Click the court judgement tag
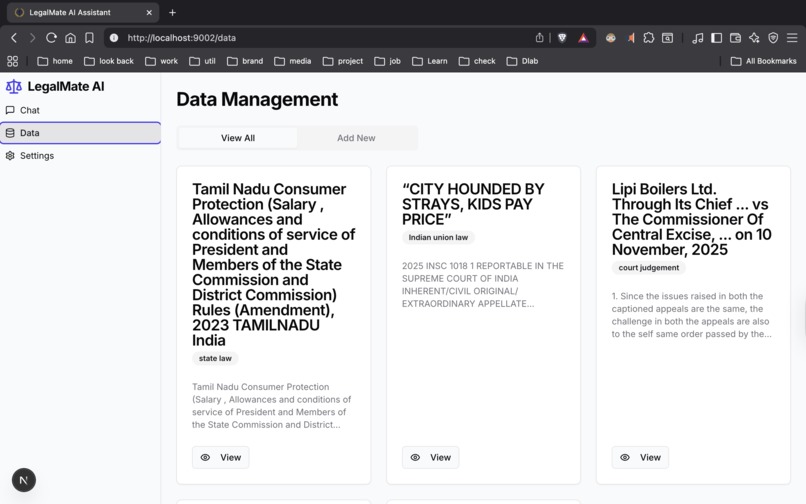The height and width of the screenshot is (504, 806). pyautogui.click(x=648, y=267)
